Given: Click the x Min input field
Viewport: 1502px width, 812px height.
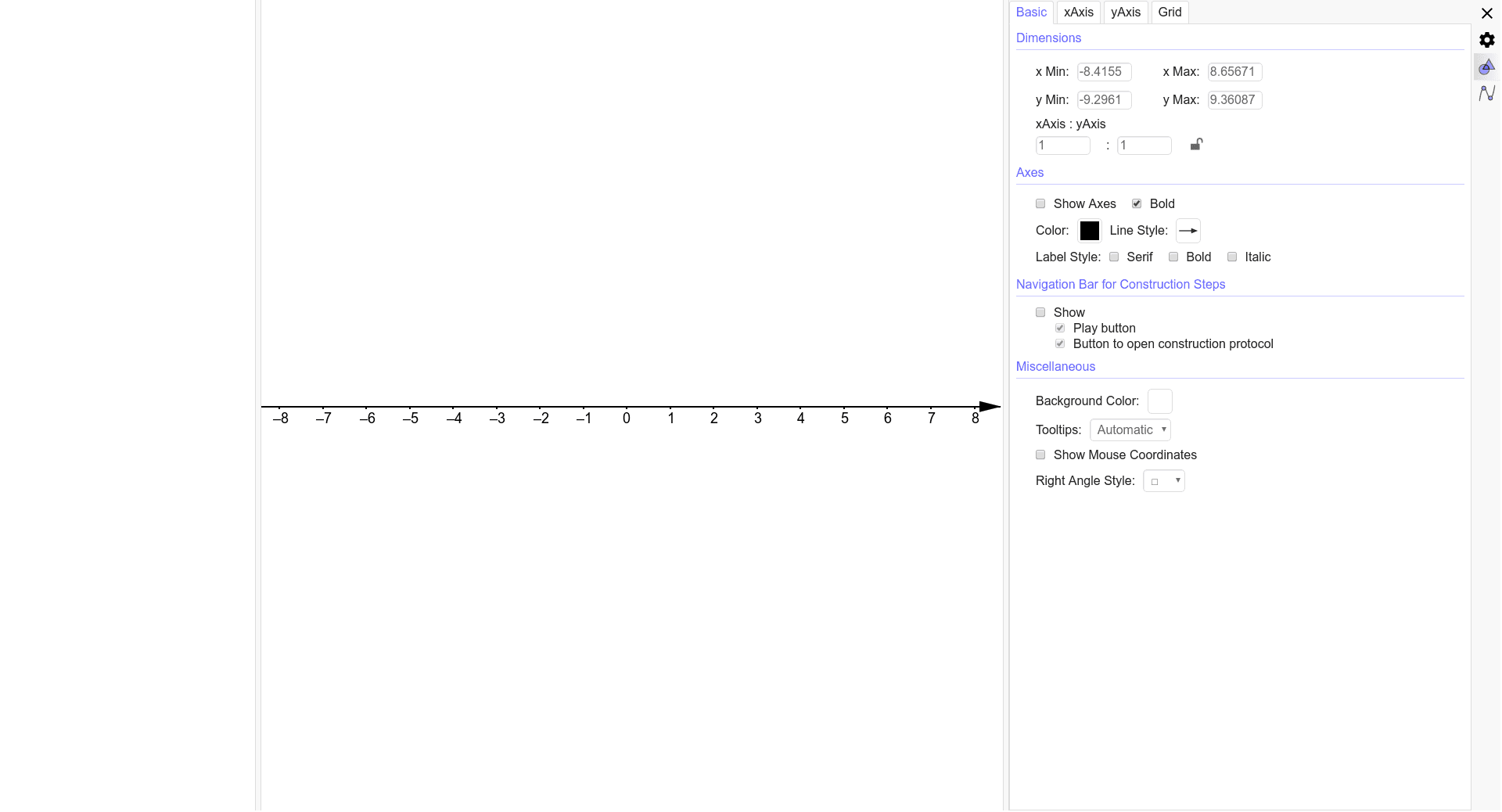Looking at the screenshot, I should pos(1103,71).
